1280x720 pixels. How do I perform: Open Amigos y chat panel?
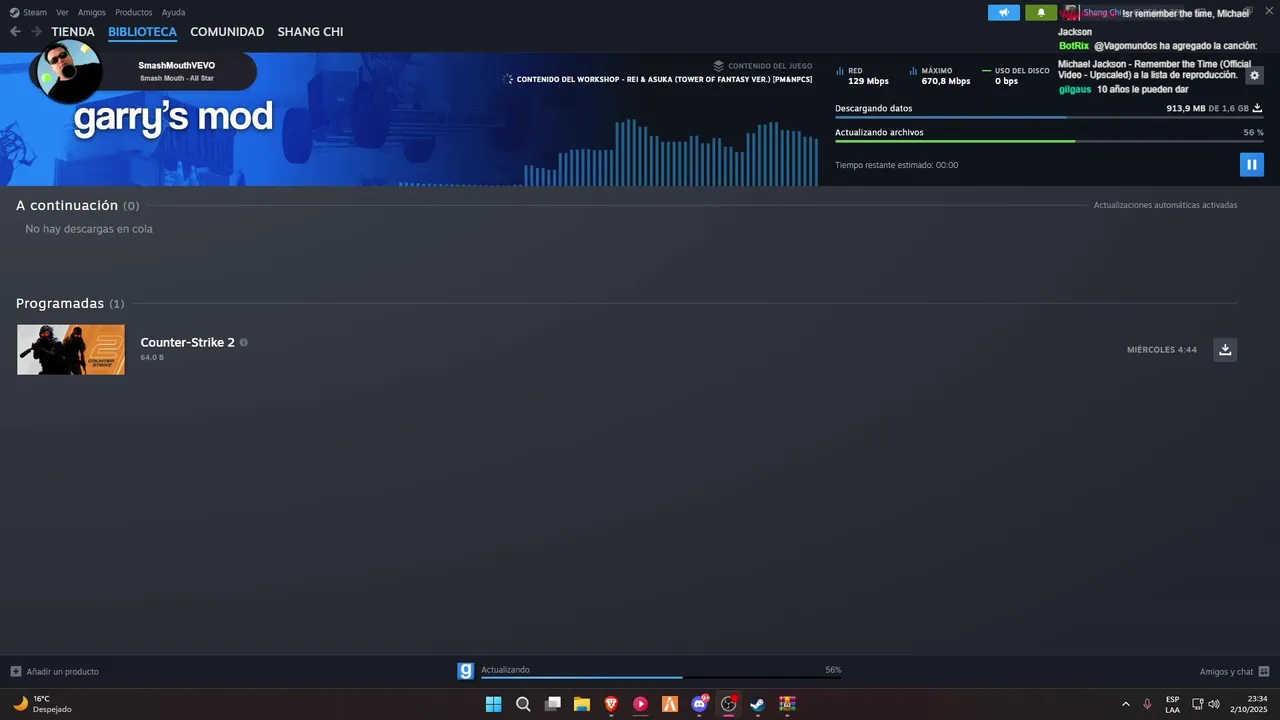(x=1226, y=672)
